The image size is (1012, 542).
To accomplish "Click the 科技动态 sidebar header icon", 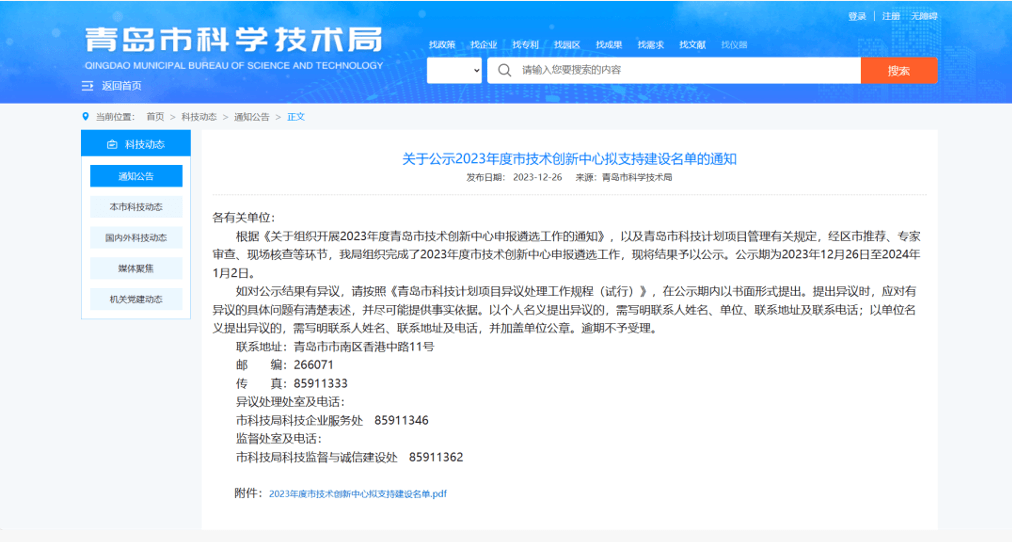I will 112,145.
